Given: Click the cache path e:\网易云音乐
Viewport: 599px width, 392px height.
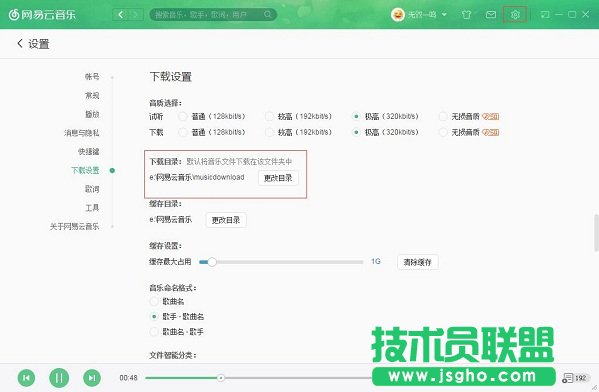Looking at the screenshot, I should coord(170,220).
